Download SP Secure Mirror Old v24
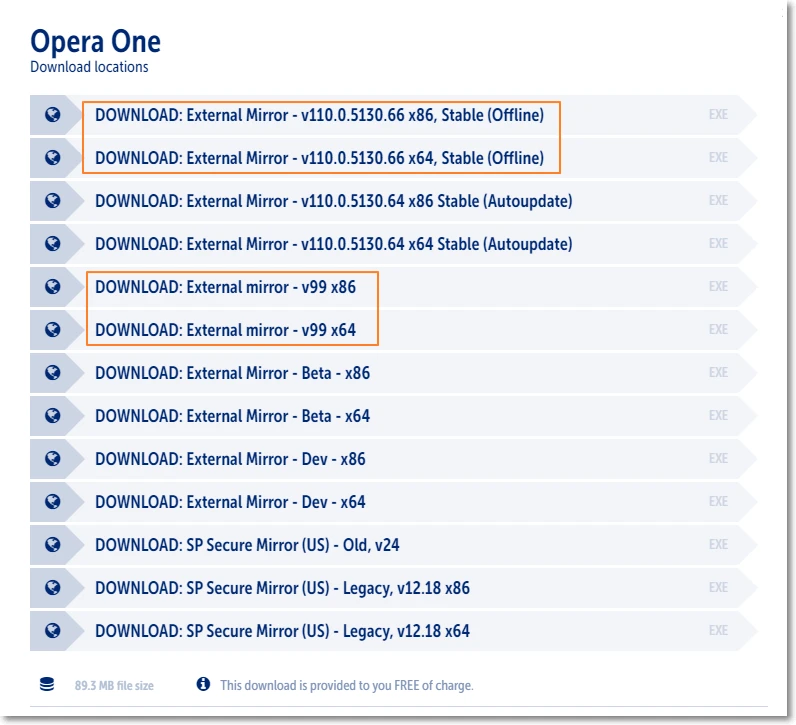 pyautogui.click(x=247, y=545)
